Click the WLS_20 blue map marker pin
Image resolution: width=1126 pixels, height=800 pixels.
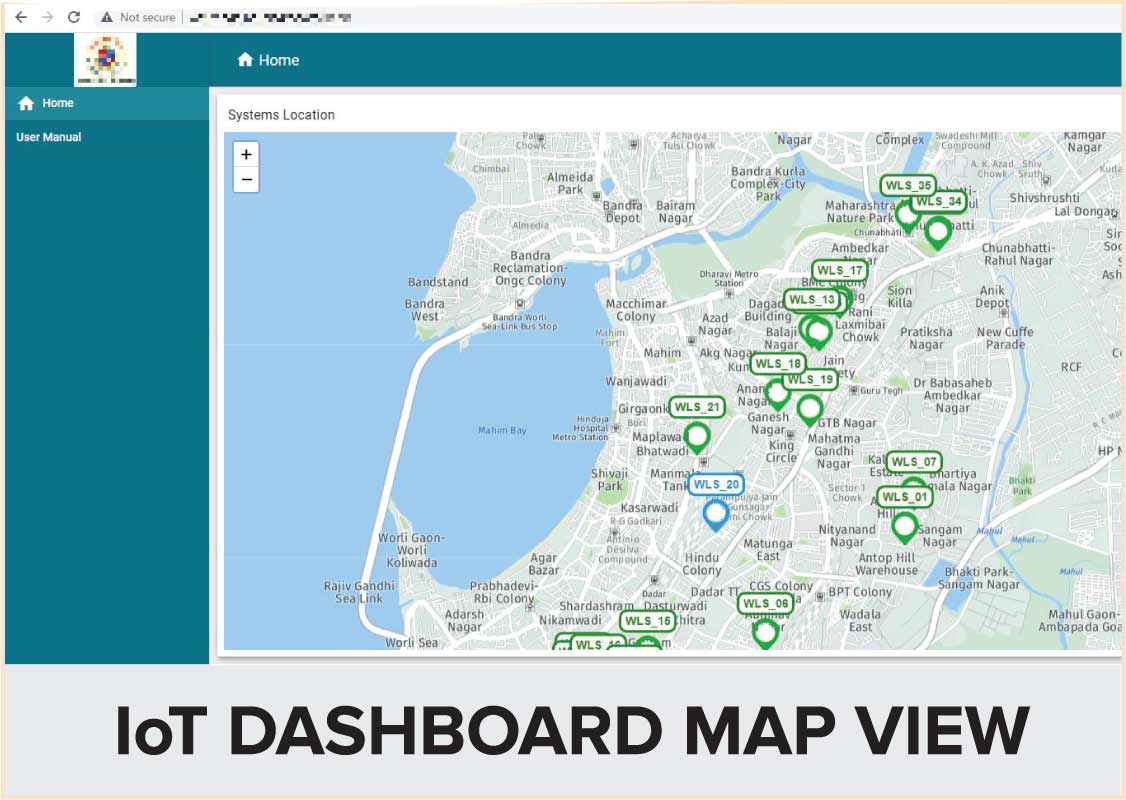(715, 515)
